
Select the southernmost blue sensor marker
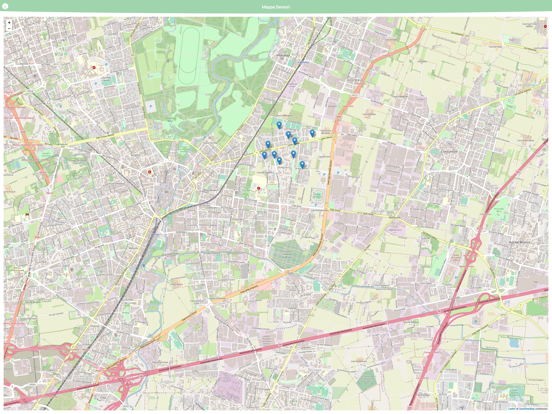302,164
